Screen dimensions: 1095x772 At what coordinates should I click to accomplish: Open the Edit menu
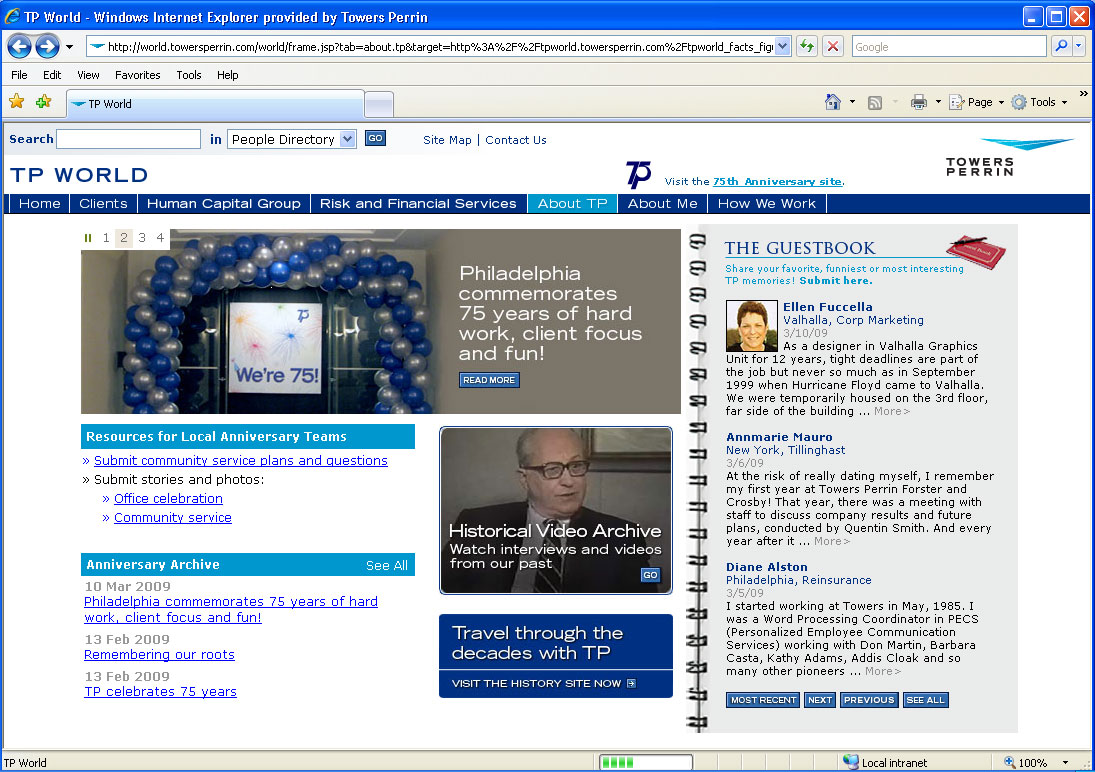click(x=52, y=75)
